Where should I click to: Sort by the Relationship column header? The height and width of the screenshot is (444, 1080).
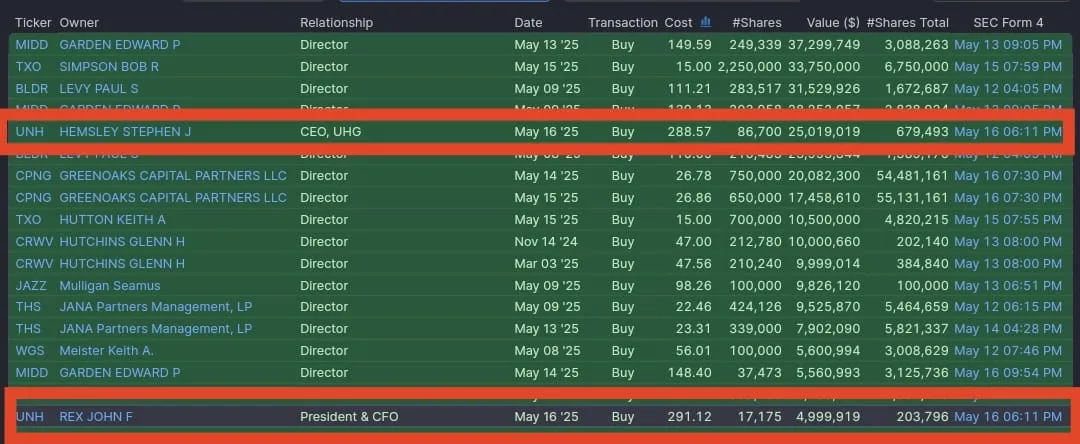pyautogui.click(x=336, y=23)
